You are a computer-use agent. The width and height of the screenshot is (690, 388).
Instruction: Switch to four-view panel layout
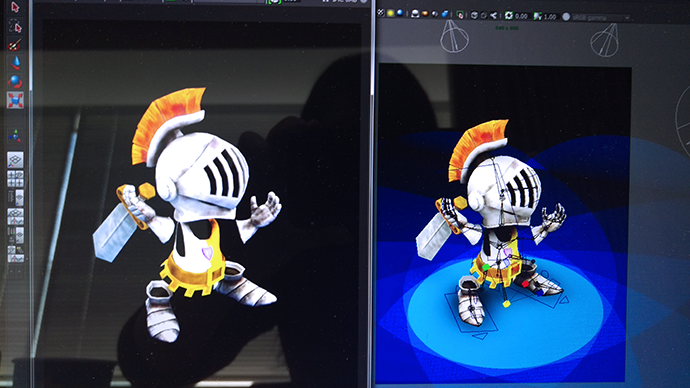15,179
